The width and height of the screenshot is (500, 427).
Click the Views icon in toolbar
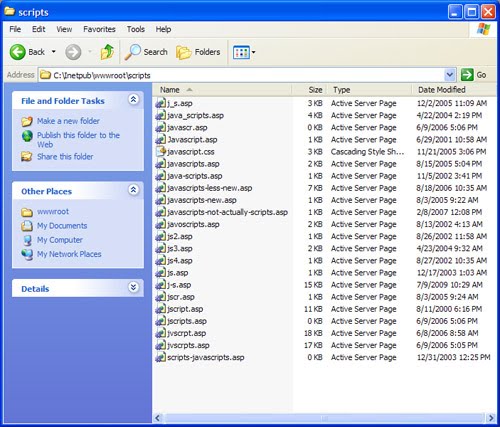pos(241,52)
